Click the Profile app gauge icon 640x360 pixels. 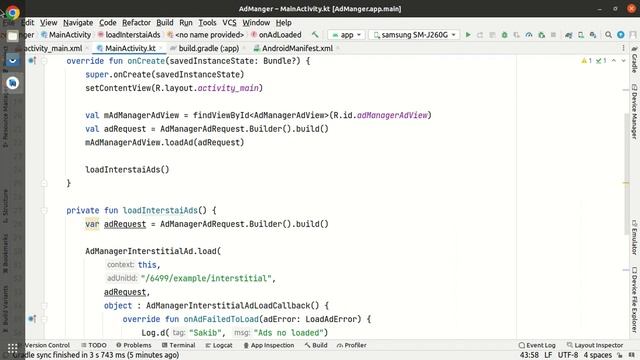529,35
